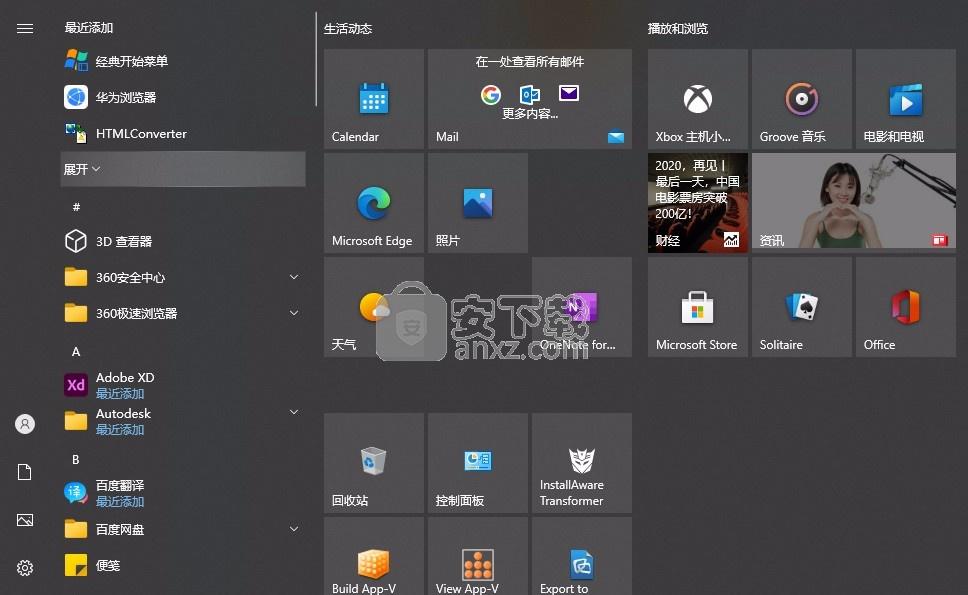Open 华为浏览器 app
968x595 pixels.
(183, 98)
